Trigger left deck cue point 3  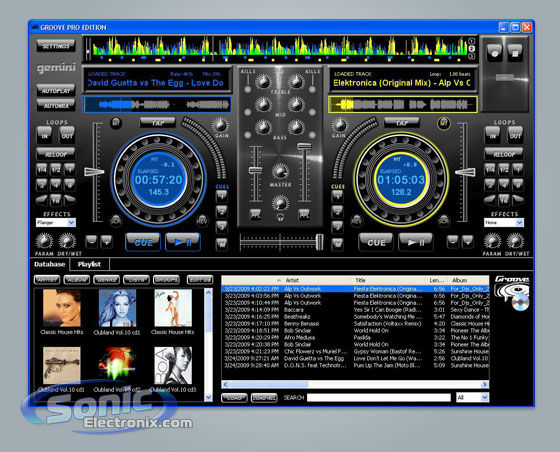pos(222,226)
